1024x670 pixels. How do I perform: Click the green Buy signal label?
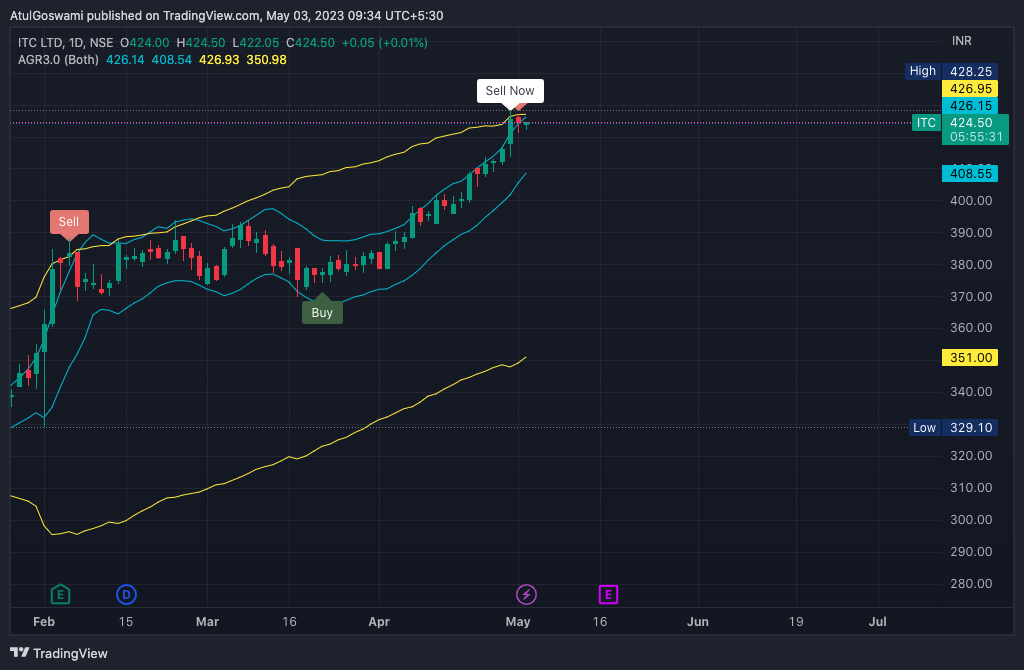pos(322,312)
